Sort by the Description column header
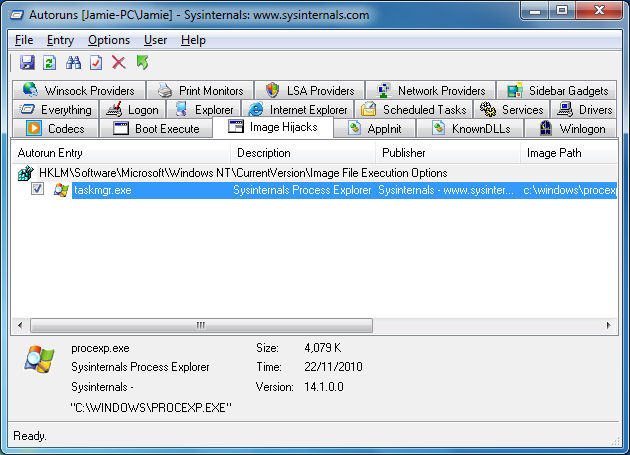The image size is (630, 455). [x=303, y=153]
